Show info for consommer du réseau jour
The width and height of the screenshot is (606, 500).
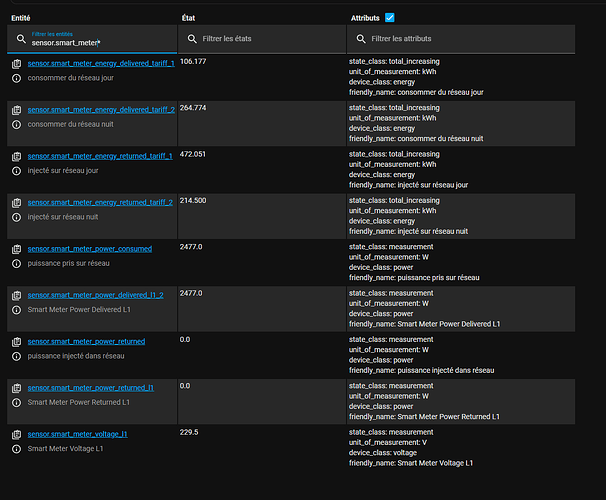coord(16,77)
